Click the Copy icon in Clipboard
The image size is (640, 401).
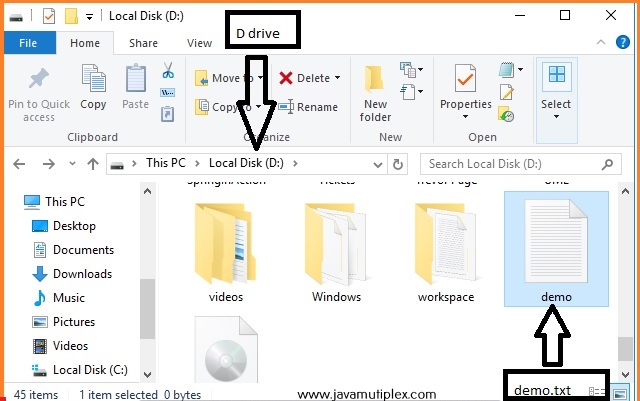pyautogui.click(x=93, y=78)
